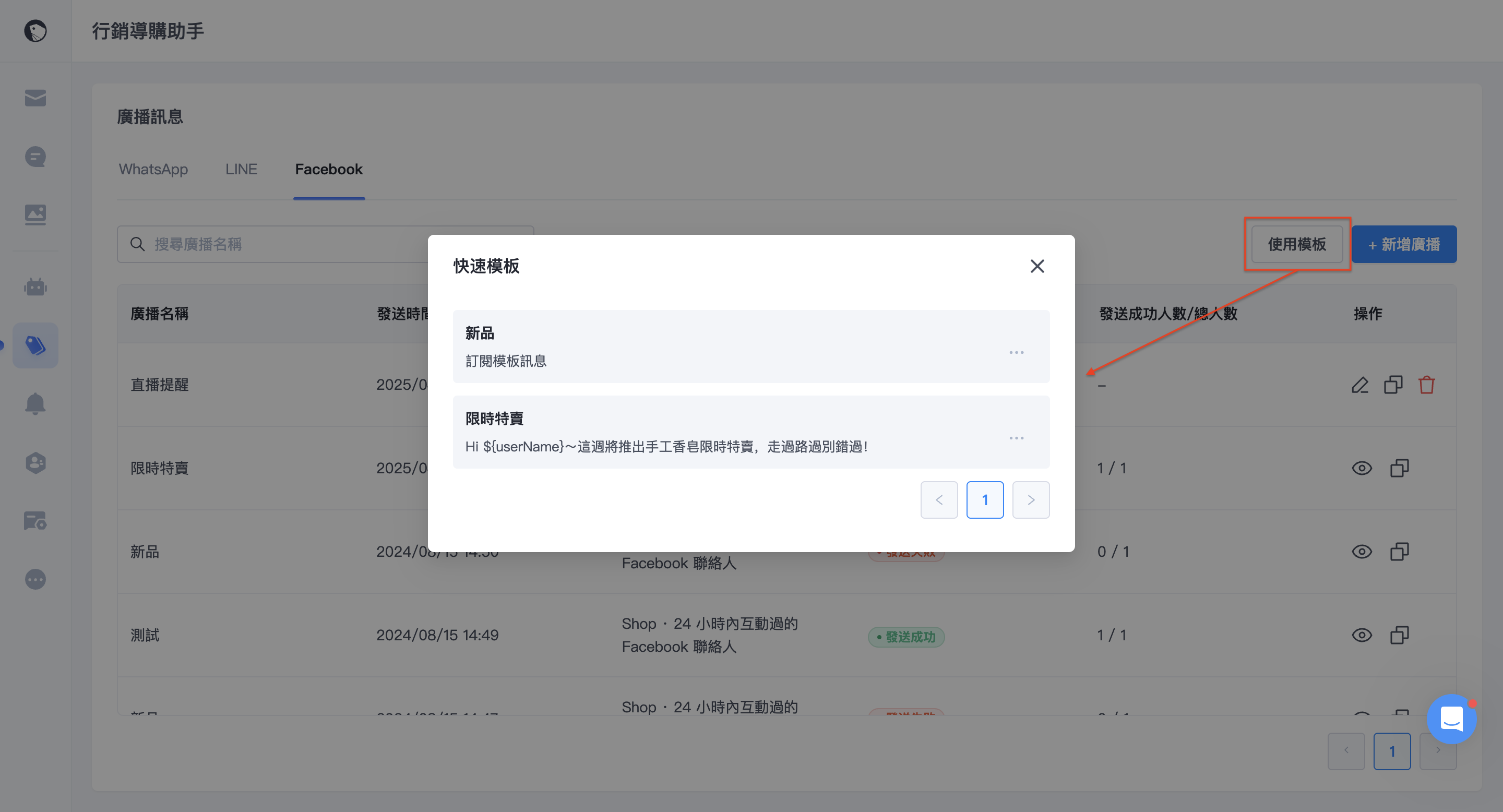
Task: Click 直播提醒 in the broadcast name column
Action: click(159, 385)
